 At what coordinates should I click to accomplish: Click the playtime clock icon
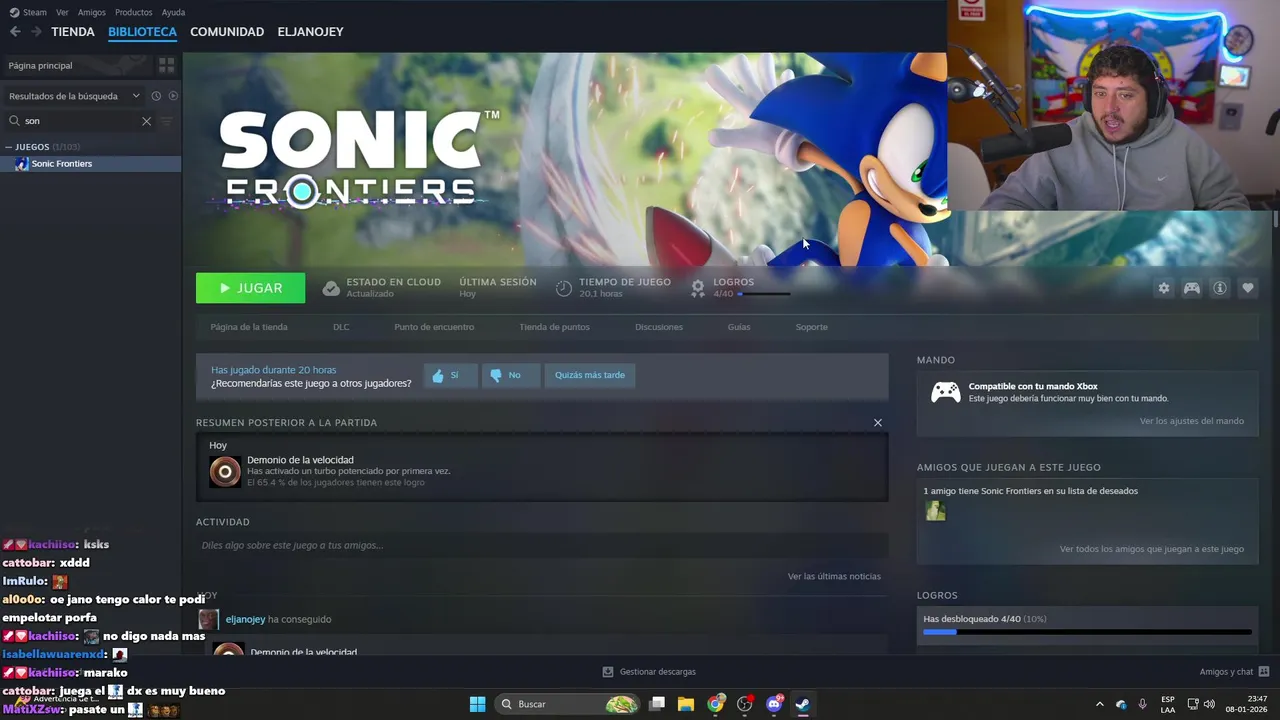pos(564,288)
